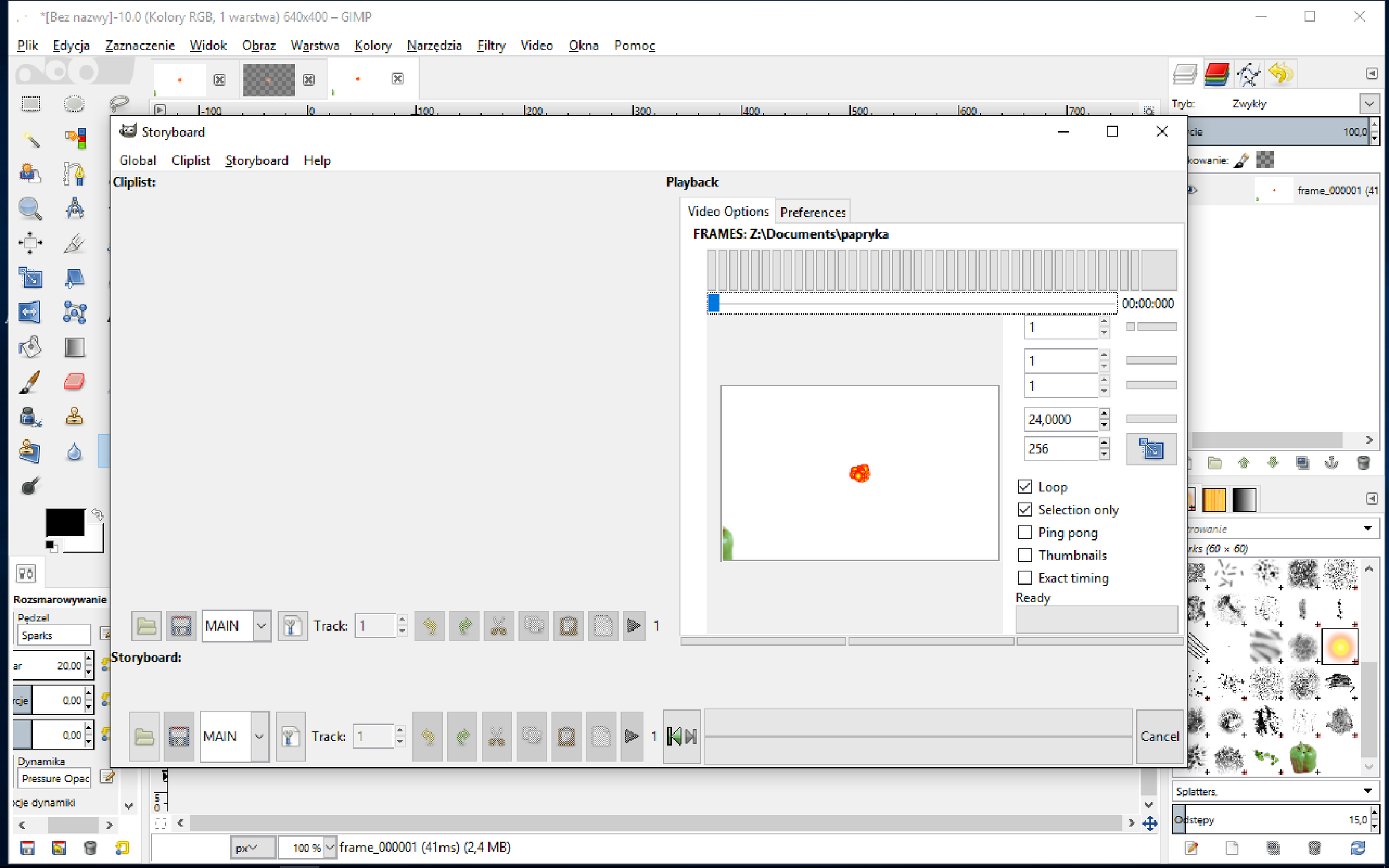Disable the Loop checkbox
This screenshot has width=1389, height=868.
1024,486
